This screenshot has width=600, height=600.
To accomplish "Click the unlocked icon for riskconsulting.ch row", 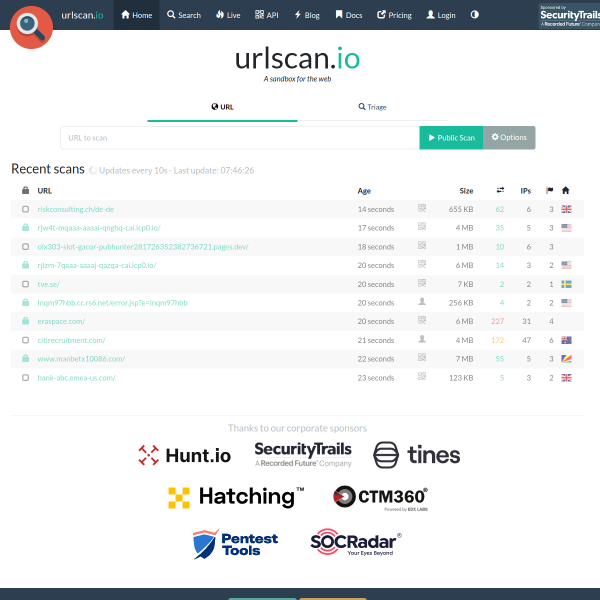I will tap(26, 209).
